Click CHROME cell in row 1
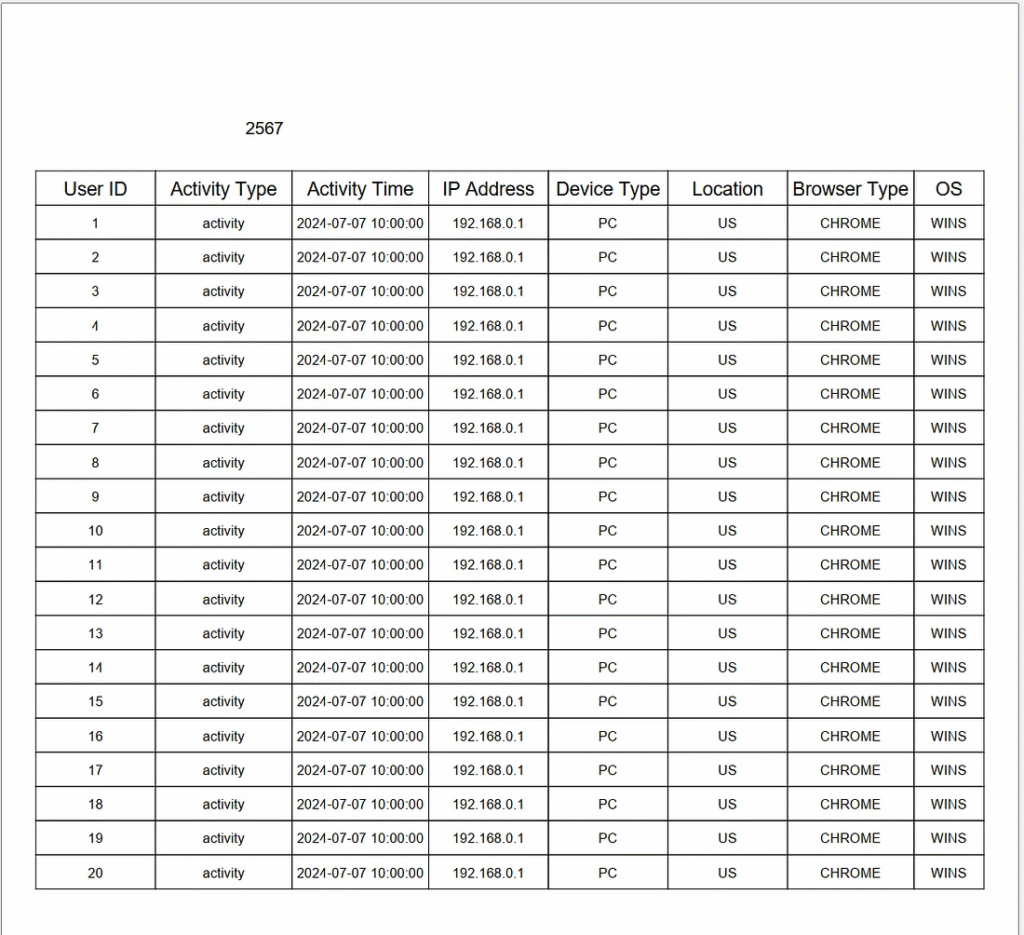 (x=850, y=223)
